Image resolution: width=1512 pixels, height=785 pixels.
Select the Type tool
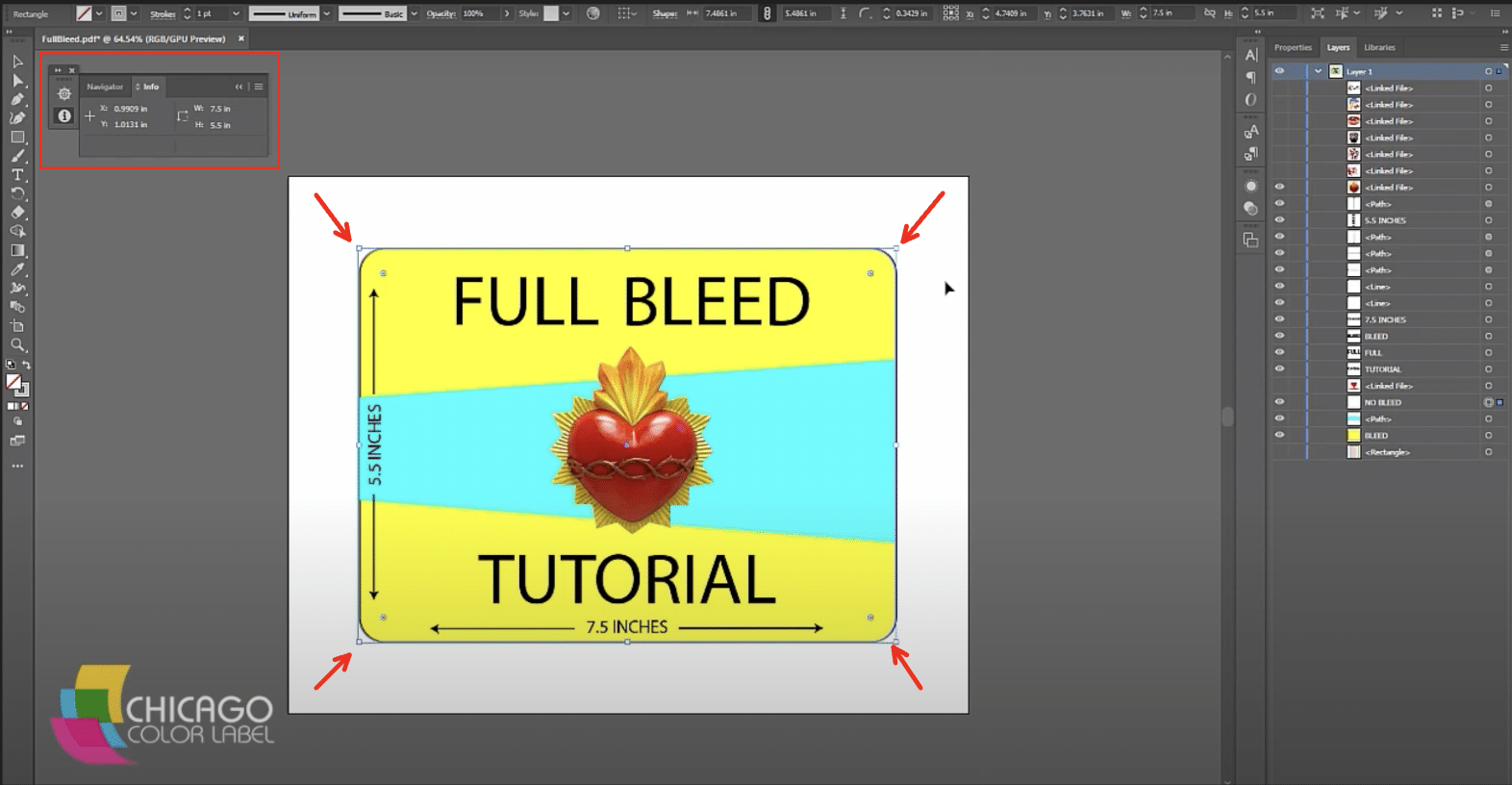pyautogui.click(x=17, y=175)
